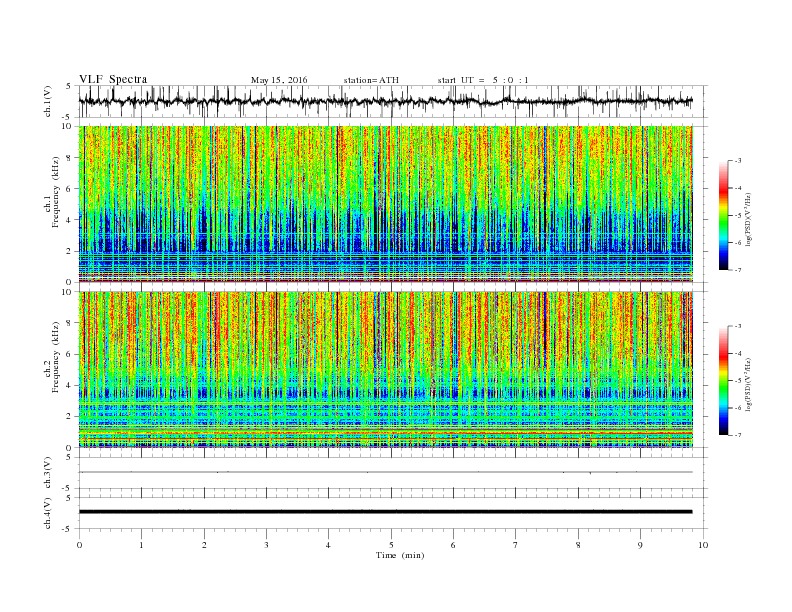The height and width of the screenshot is (612, 792).
Task: Click the ch.2 'Frequency (kHz)' axis label
Action: [x=55, y=357]
